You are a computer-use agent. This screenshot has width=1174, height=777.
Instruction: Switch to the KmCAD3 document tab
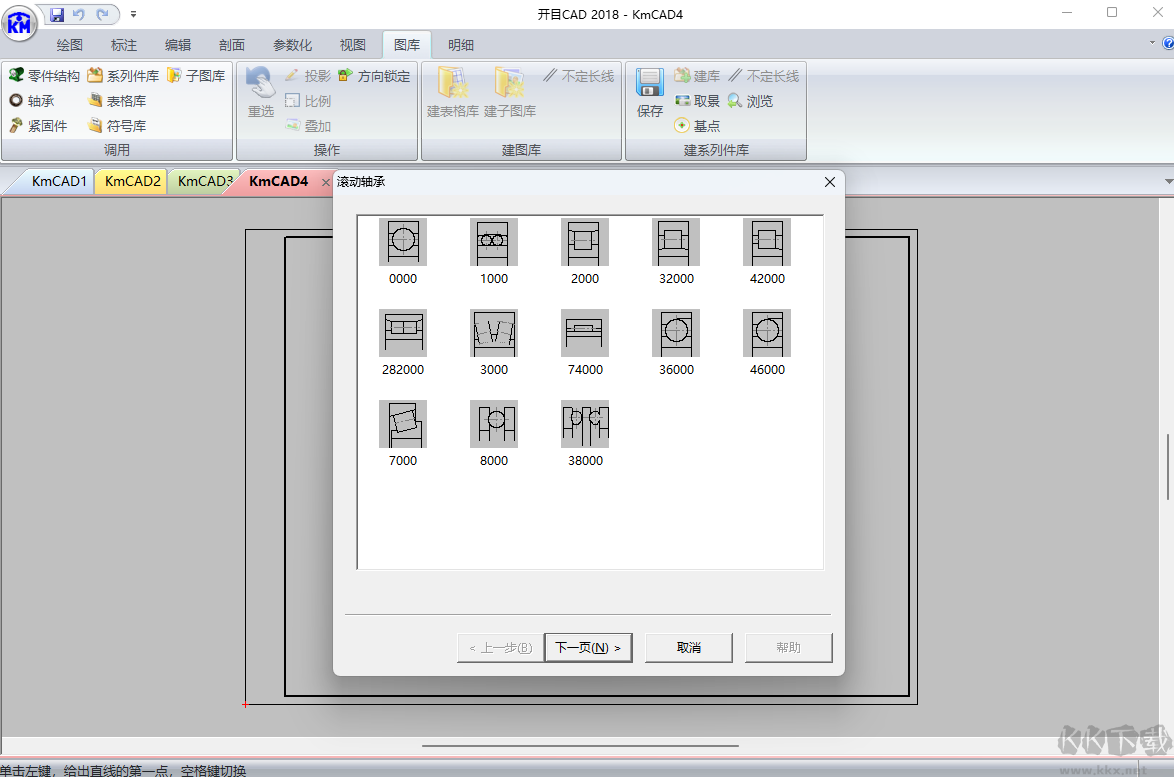click(x=204, y=181)
